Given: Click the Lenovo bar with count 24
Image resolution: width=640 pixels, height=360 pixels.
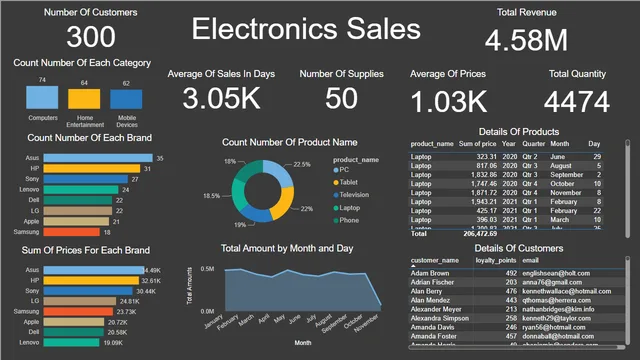Looking at the screenshot, I should (81, 189).
